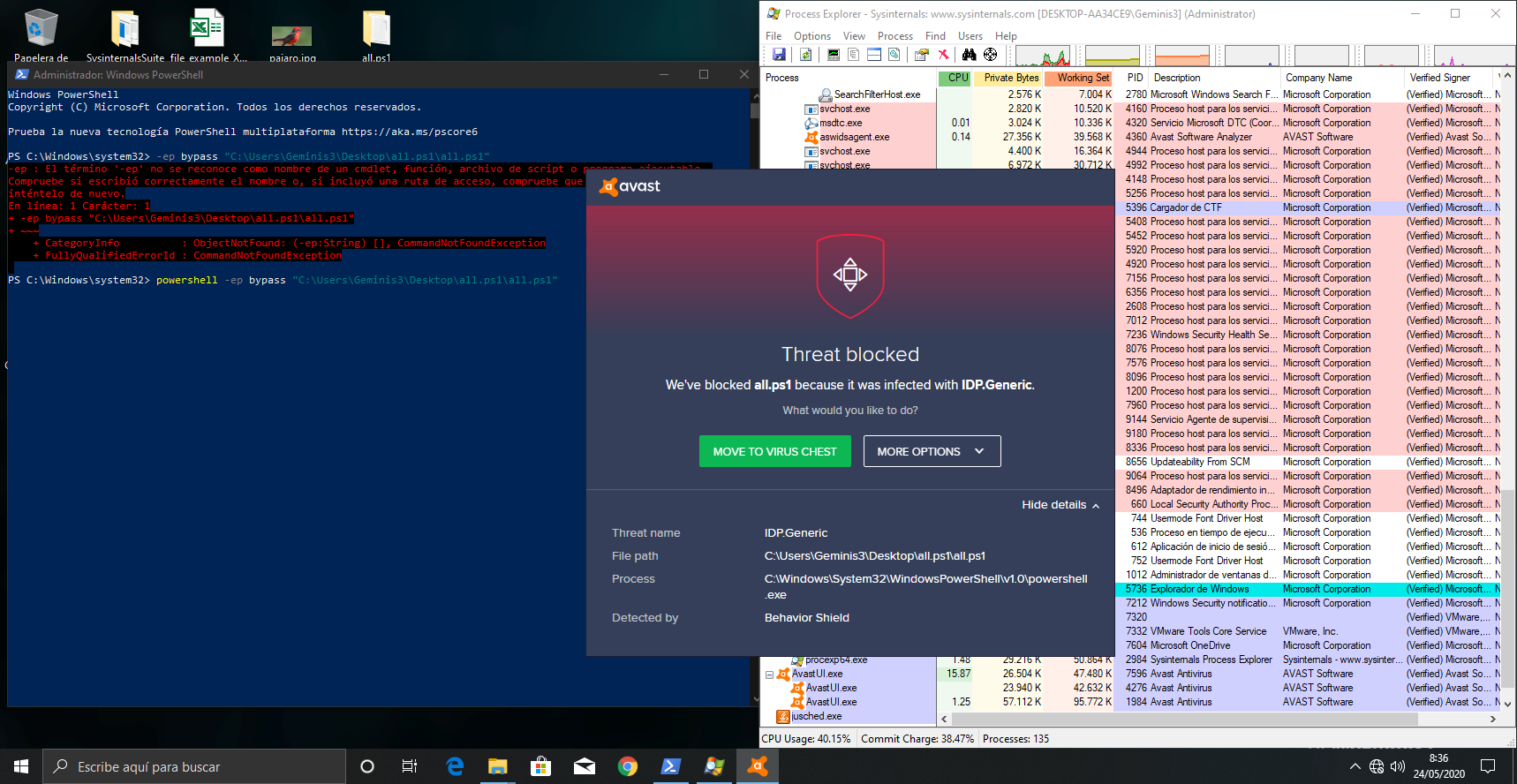Click the taskbar search box 'Escribe aquí para buscar'

(x=194, y=766)
